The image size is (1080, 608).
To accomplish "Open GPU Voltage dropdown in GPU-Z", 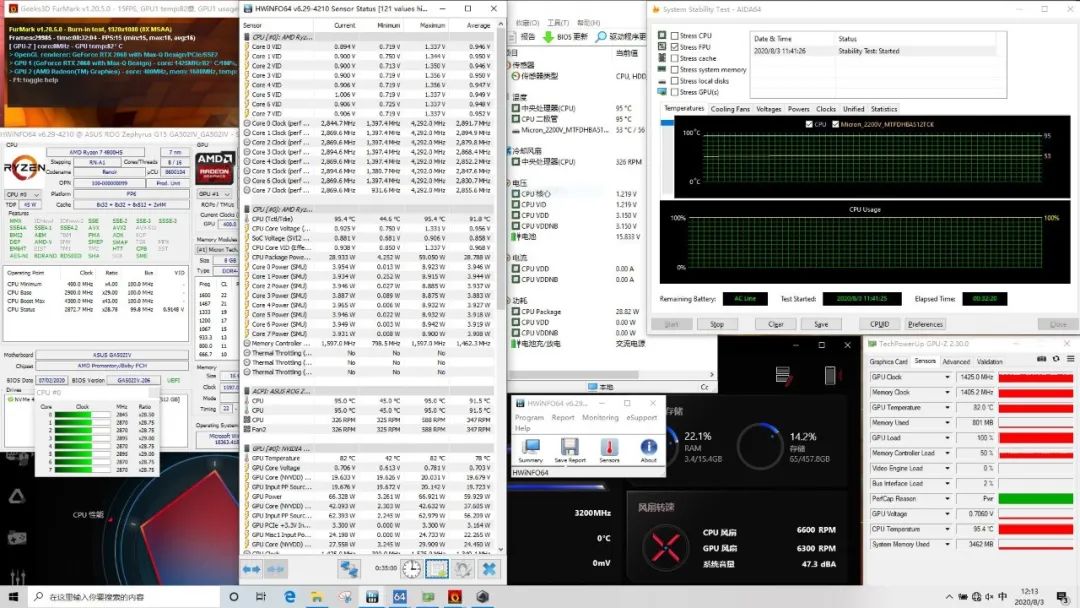I will (947, 514).
